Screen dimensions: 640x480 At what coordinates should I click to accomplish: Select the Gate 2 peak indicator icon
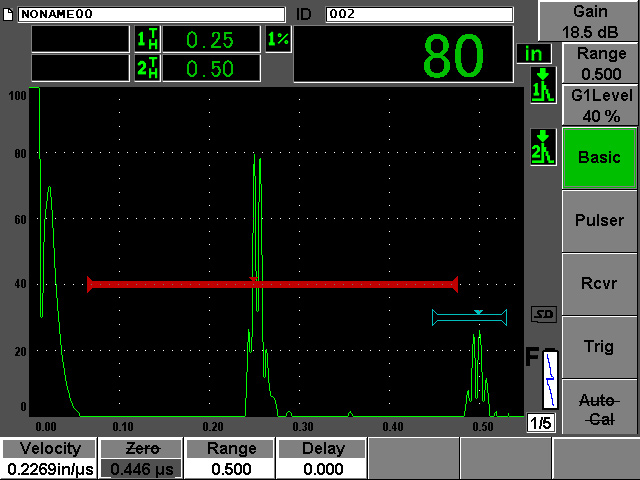tap(541, 146)
